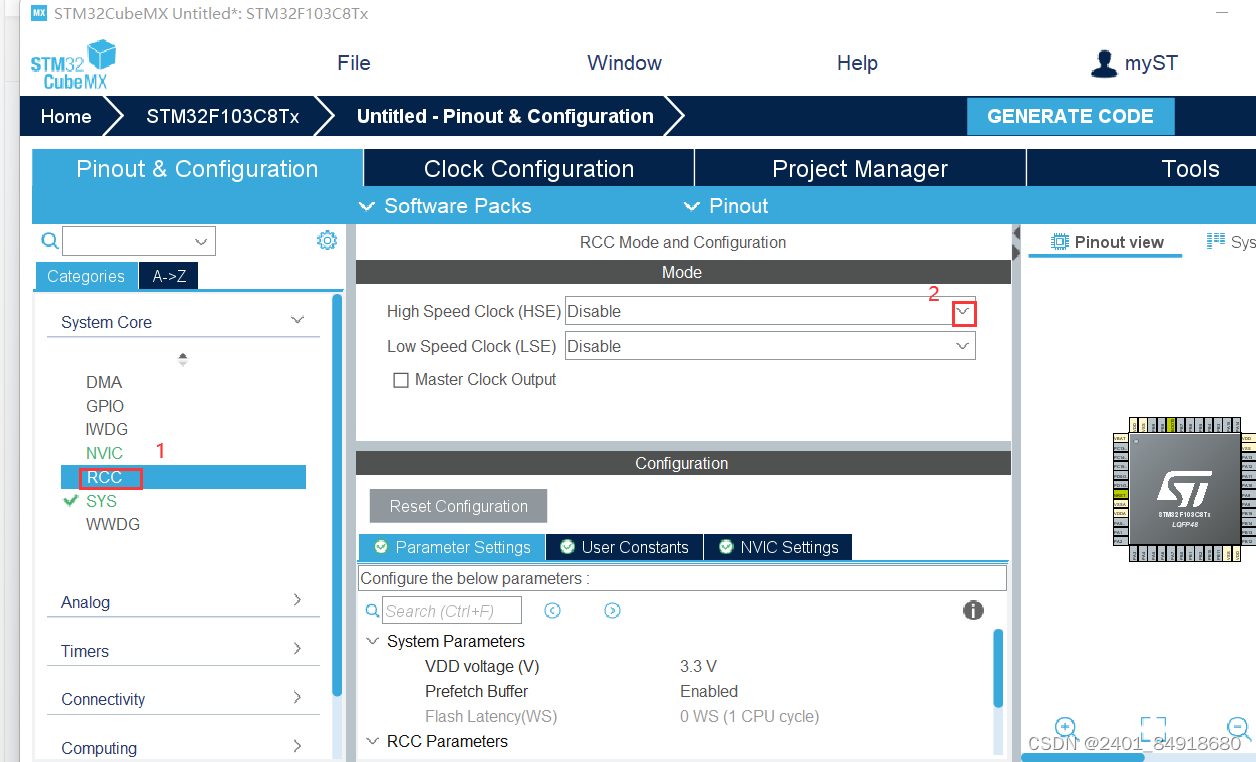The width and height of the screenshot is (1256, 762).
Task: Collapse the System Core category
Action: (x=297, y=320)
